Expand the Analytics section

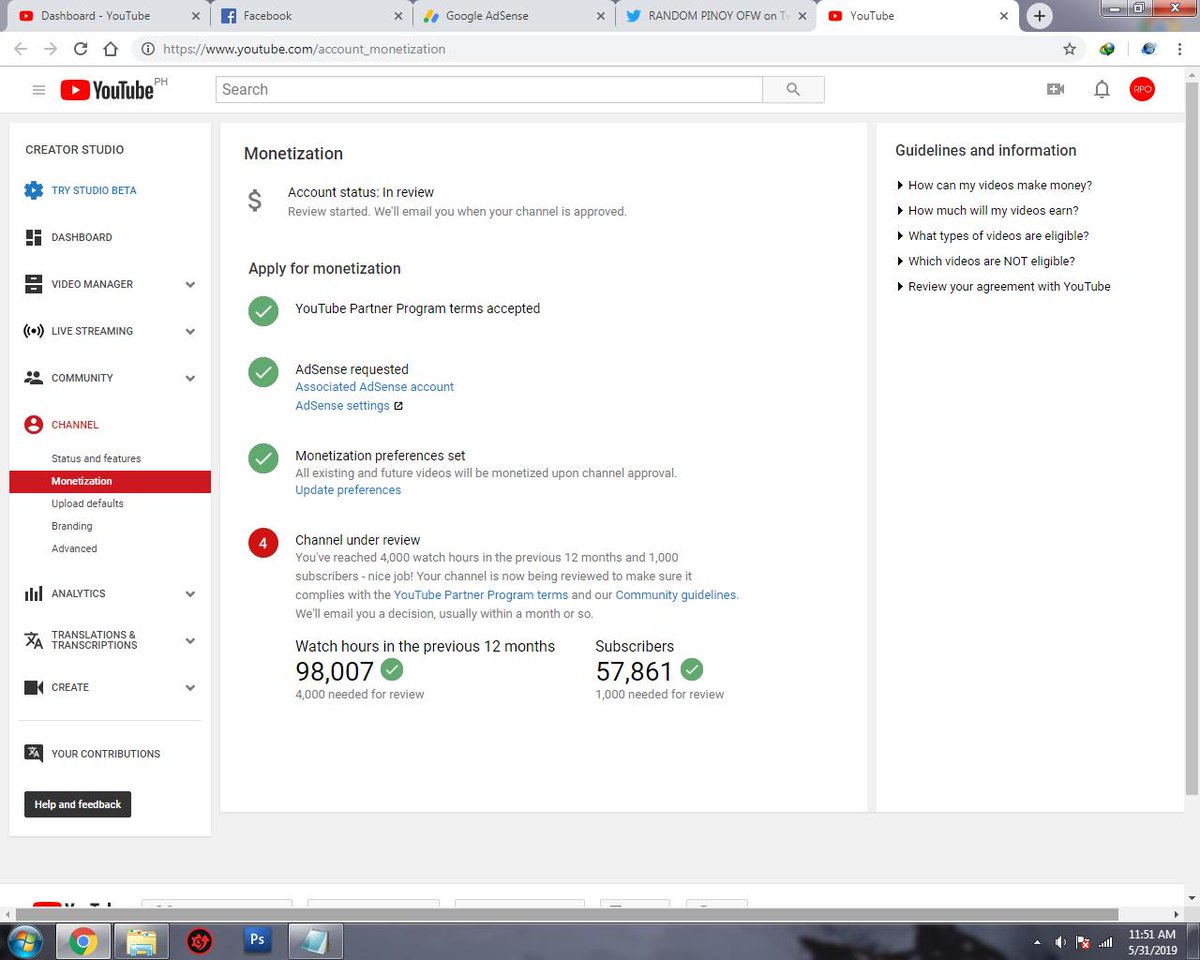point(190,594)
